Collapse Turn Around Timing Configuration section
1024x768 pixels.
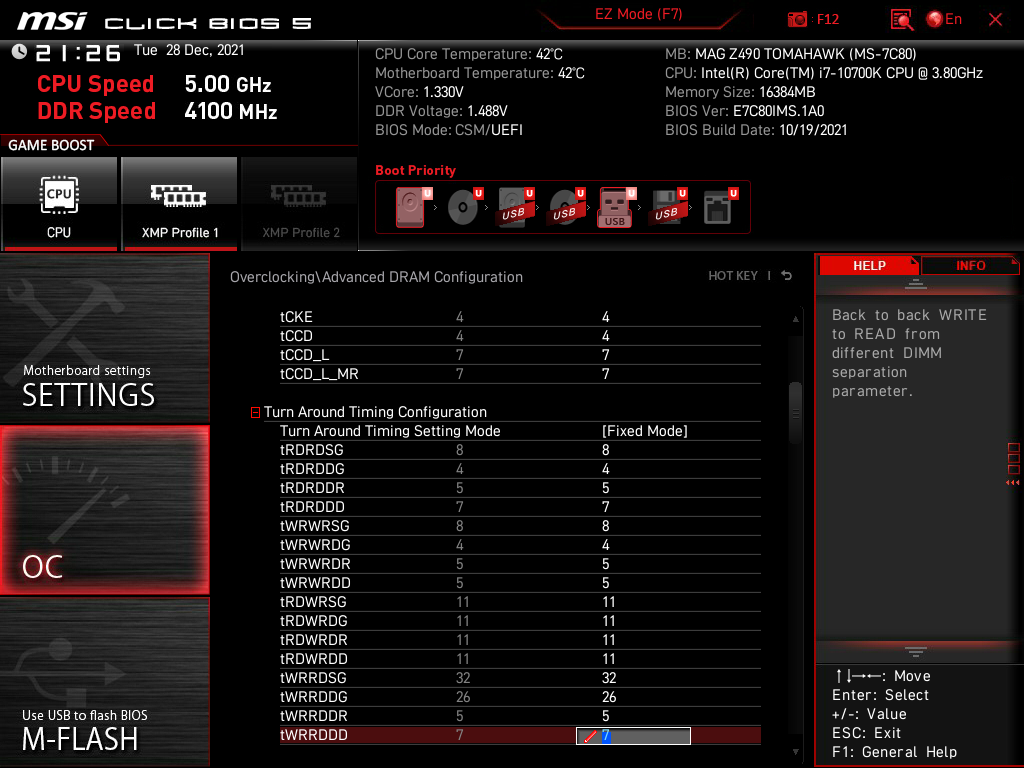click(255, 412)
